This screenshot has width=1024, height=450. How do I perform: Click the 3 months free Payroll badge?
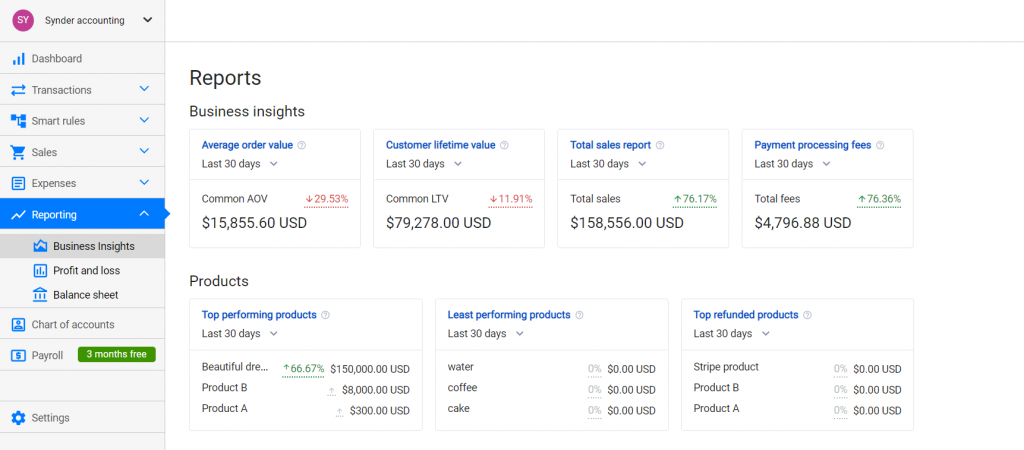[x=116, y=355]
